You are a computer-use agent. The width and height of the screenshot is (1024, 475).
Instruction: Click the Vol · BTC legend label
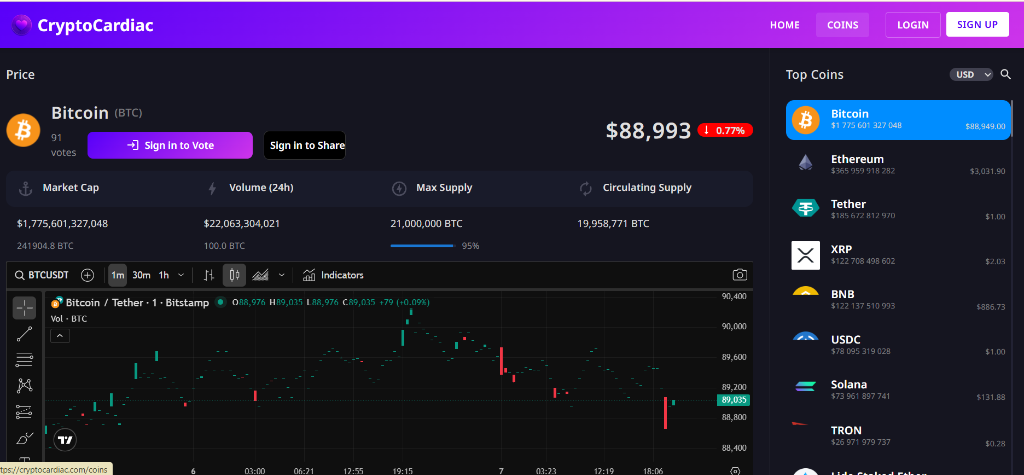69,319
